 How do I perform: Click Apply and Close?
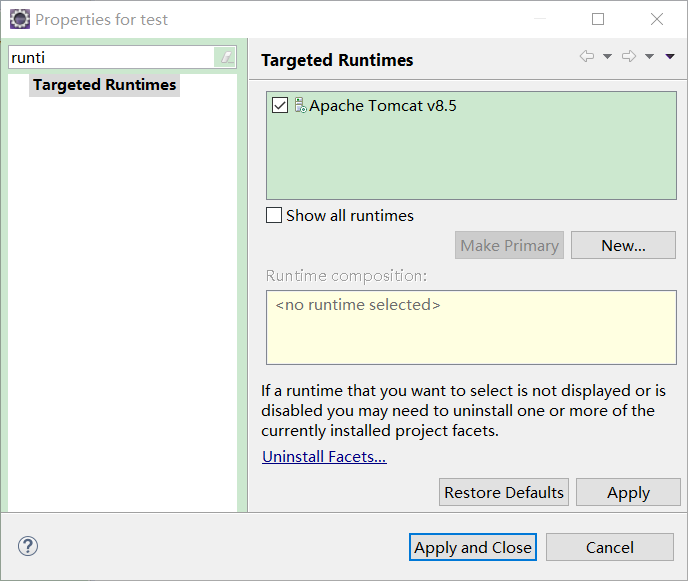pos(473,547)
